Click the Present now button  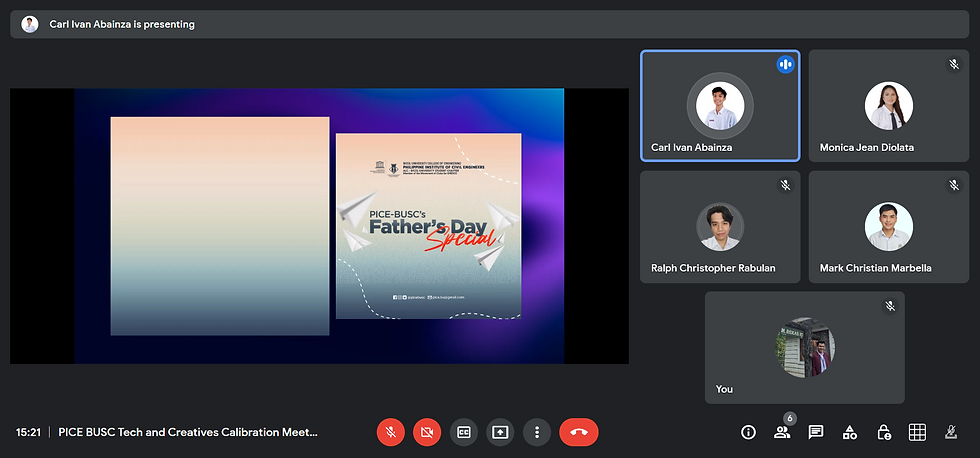coord(500,432)
